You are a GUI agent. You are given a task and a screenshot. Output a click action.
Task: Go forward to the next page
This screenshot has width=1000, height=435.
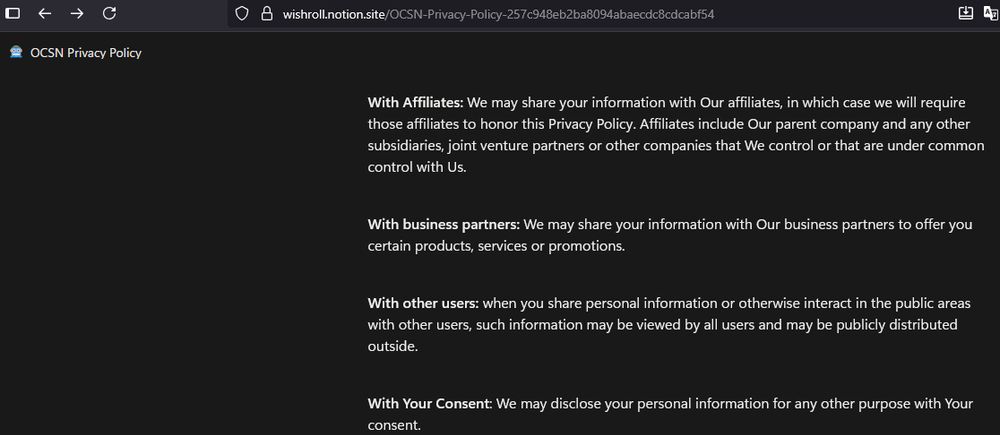click(77, 14)
